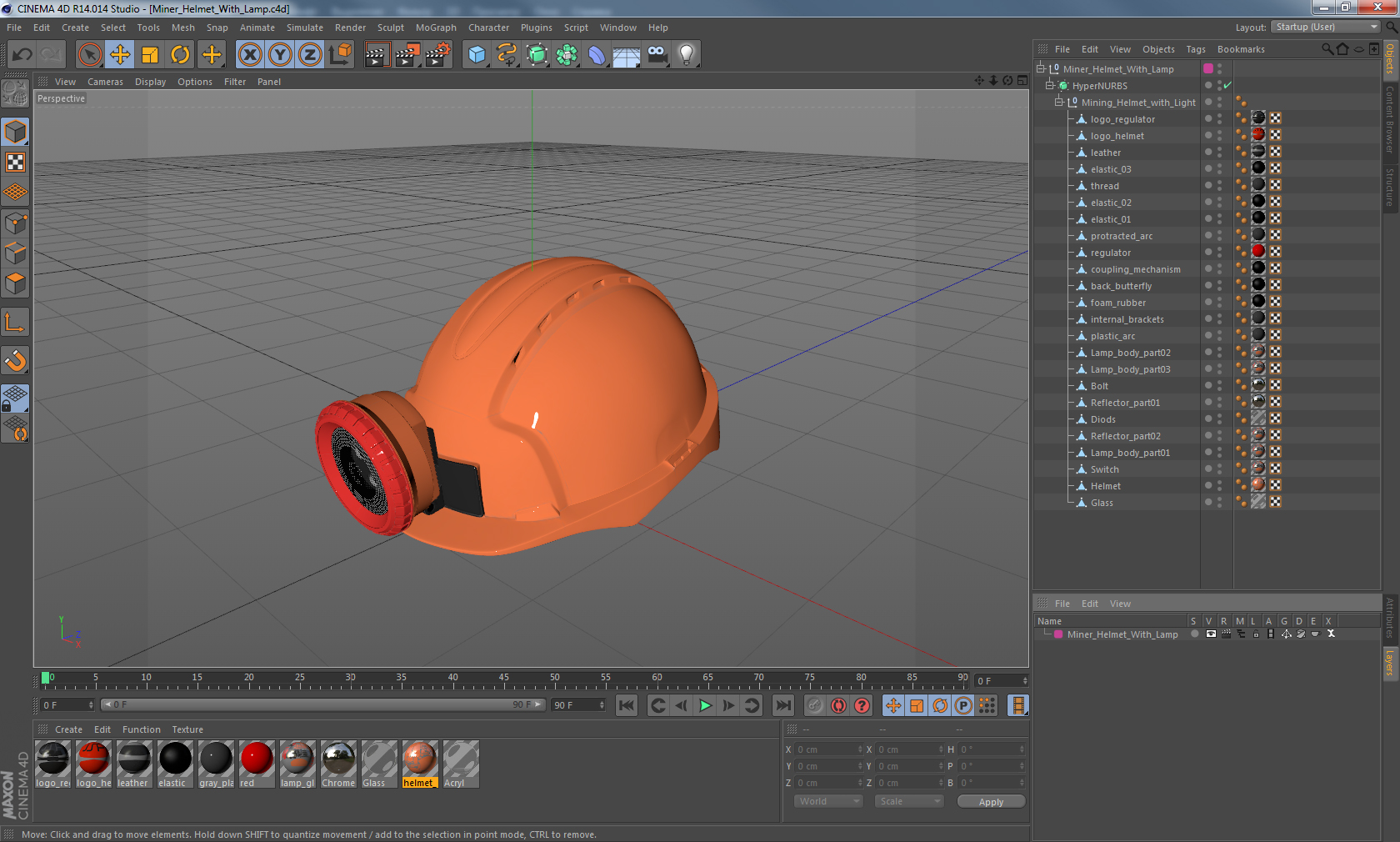Open the Floor environment icon

(x=627, y=55)
